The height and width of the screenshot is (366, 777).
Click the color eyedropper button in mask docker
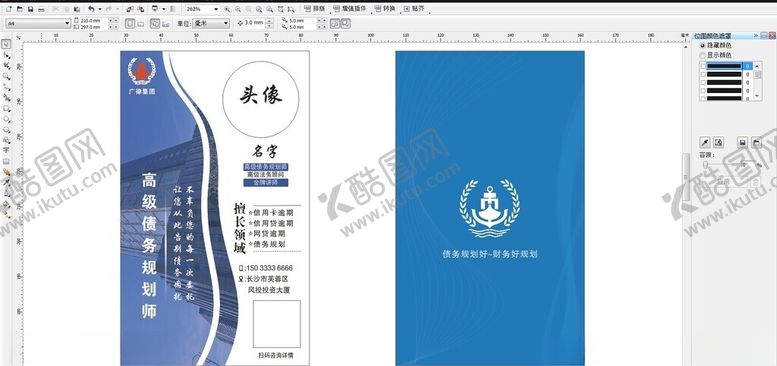(x=705, y=143)
